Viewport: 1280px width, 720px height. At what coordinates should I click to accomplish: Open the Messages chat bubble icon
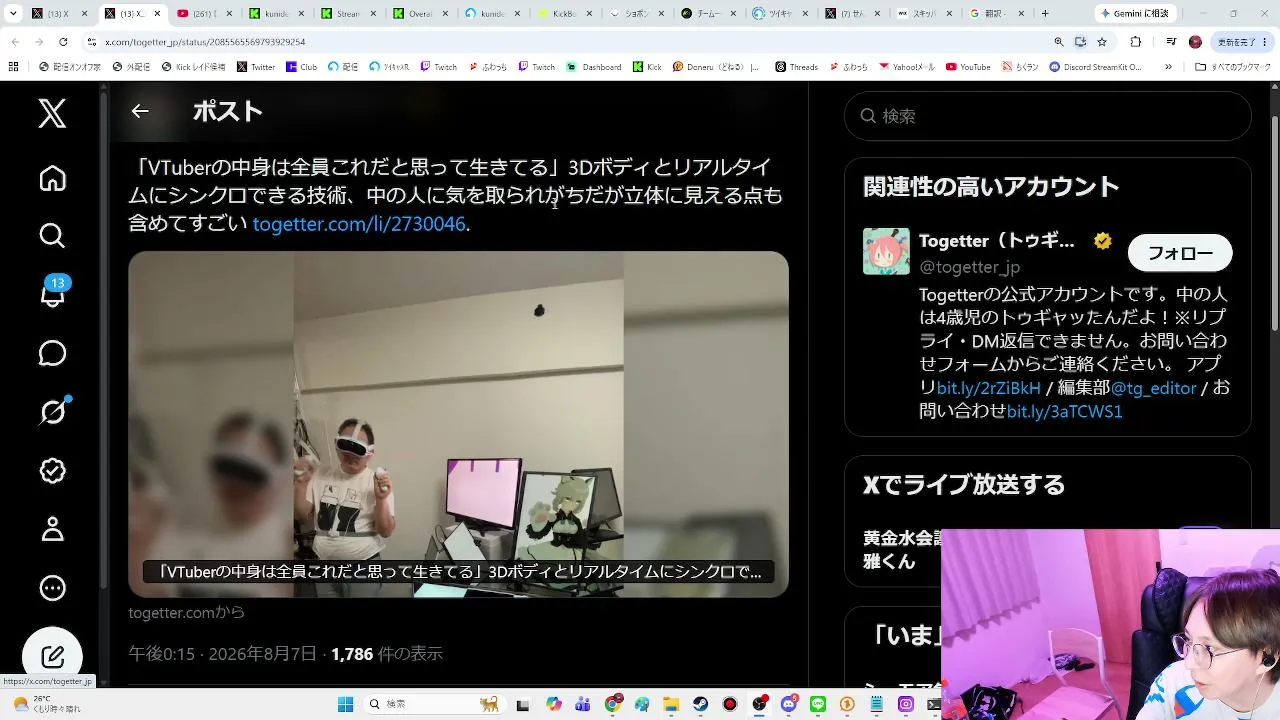click(52, 353)
